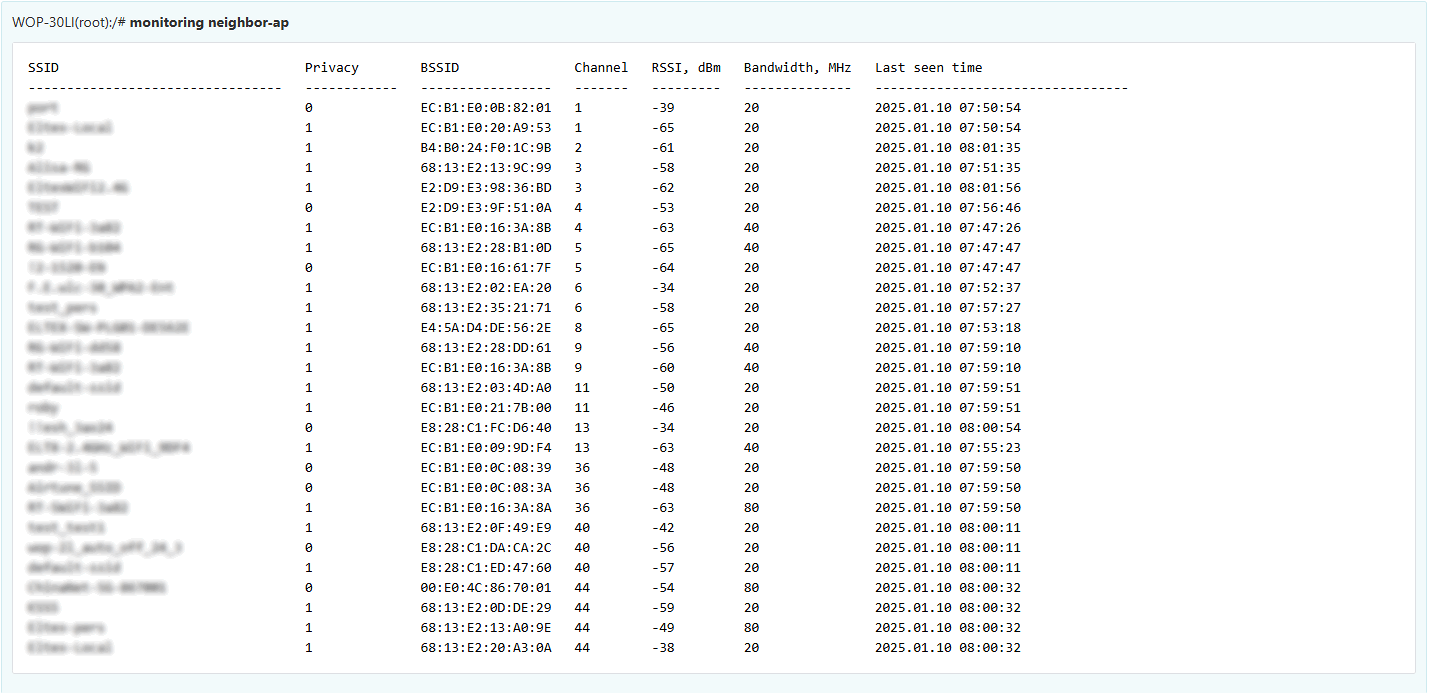Click timestamp 2025.01.10 07:55:23
The width and height of the screenshot is (1429, 693).
click(x=948, y=448)
